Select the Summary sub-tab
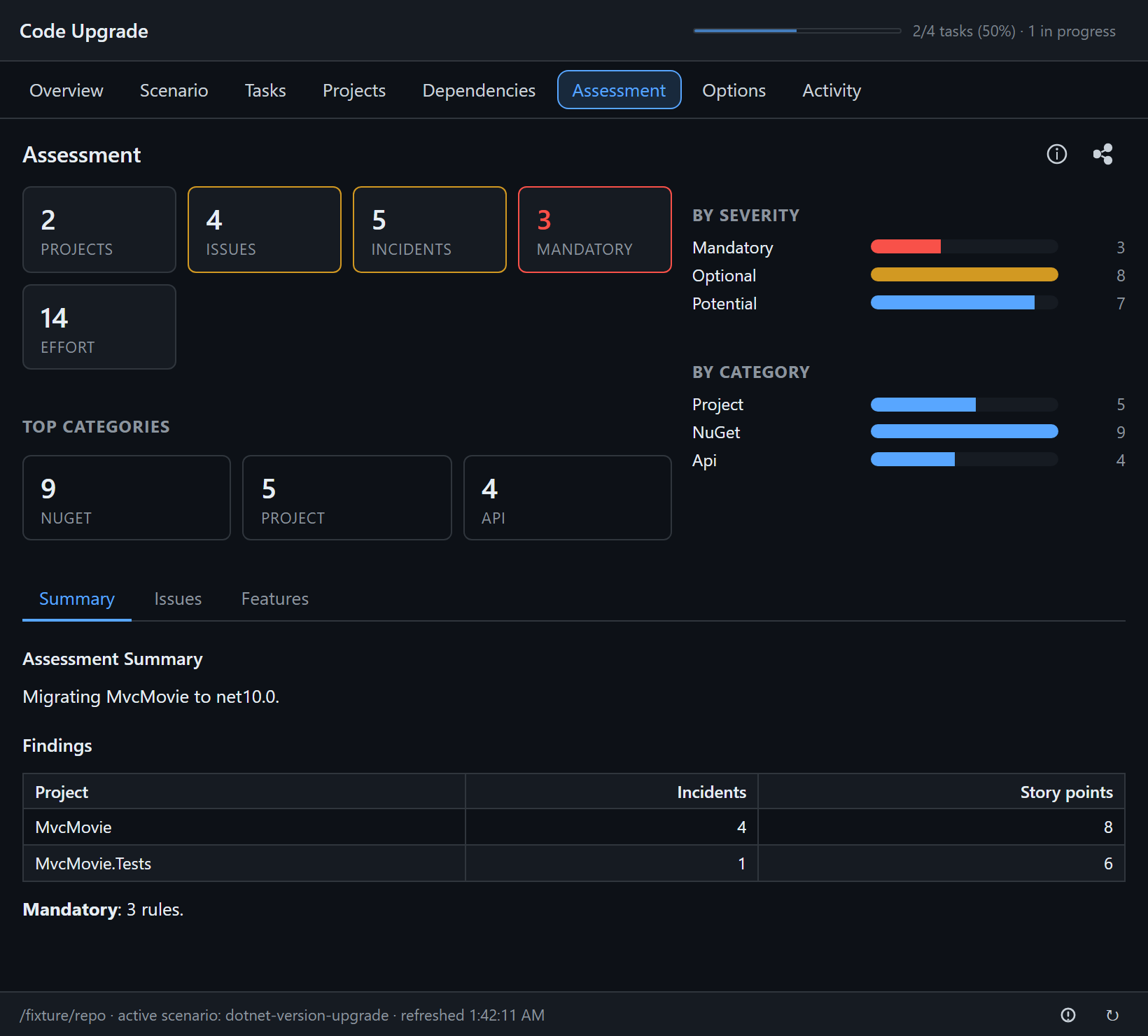Viewport: 1148px width, 1036px height. [77, 599]
